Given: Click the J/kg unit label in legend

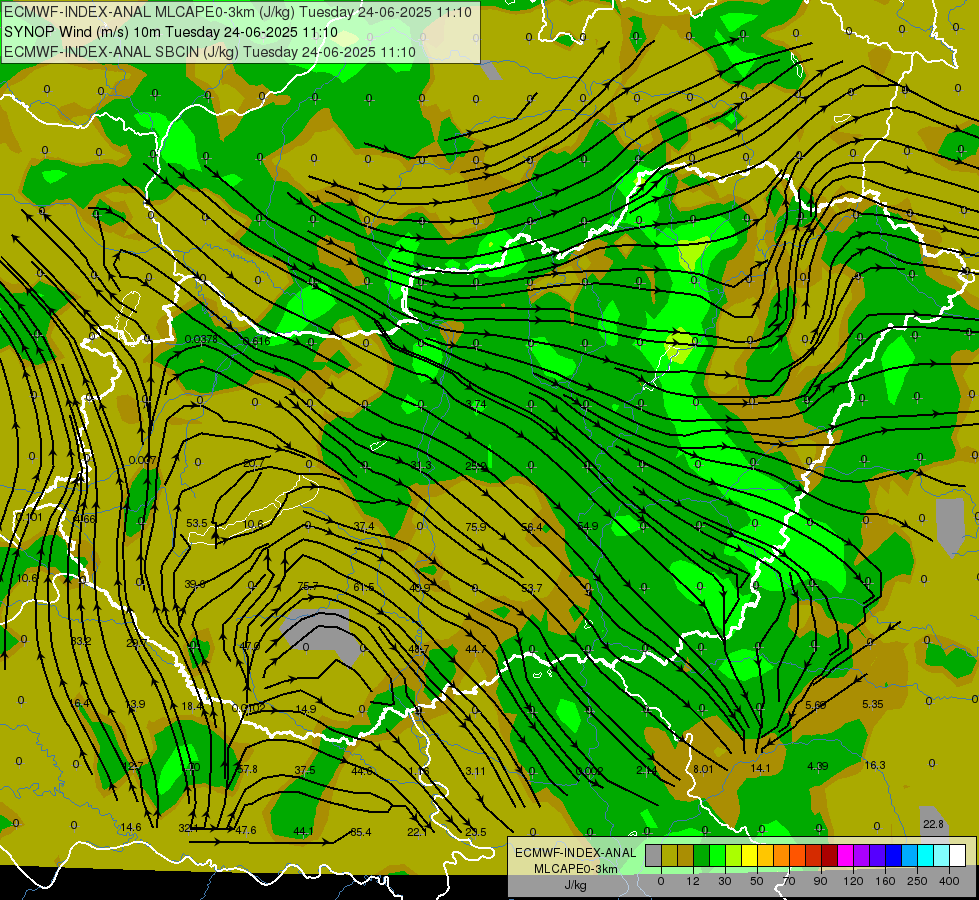Looking at the screenshot, I should coord(575,885).
